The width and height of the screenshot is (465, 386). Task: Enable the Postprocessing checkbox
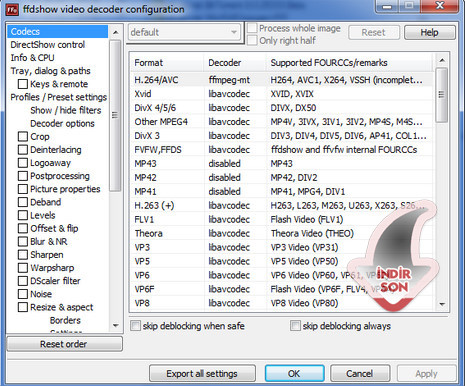(x=23, y=176)
